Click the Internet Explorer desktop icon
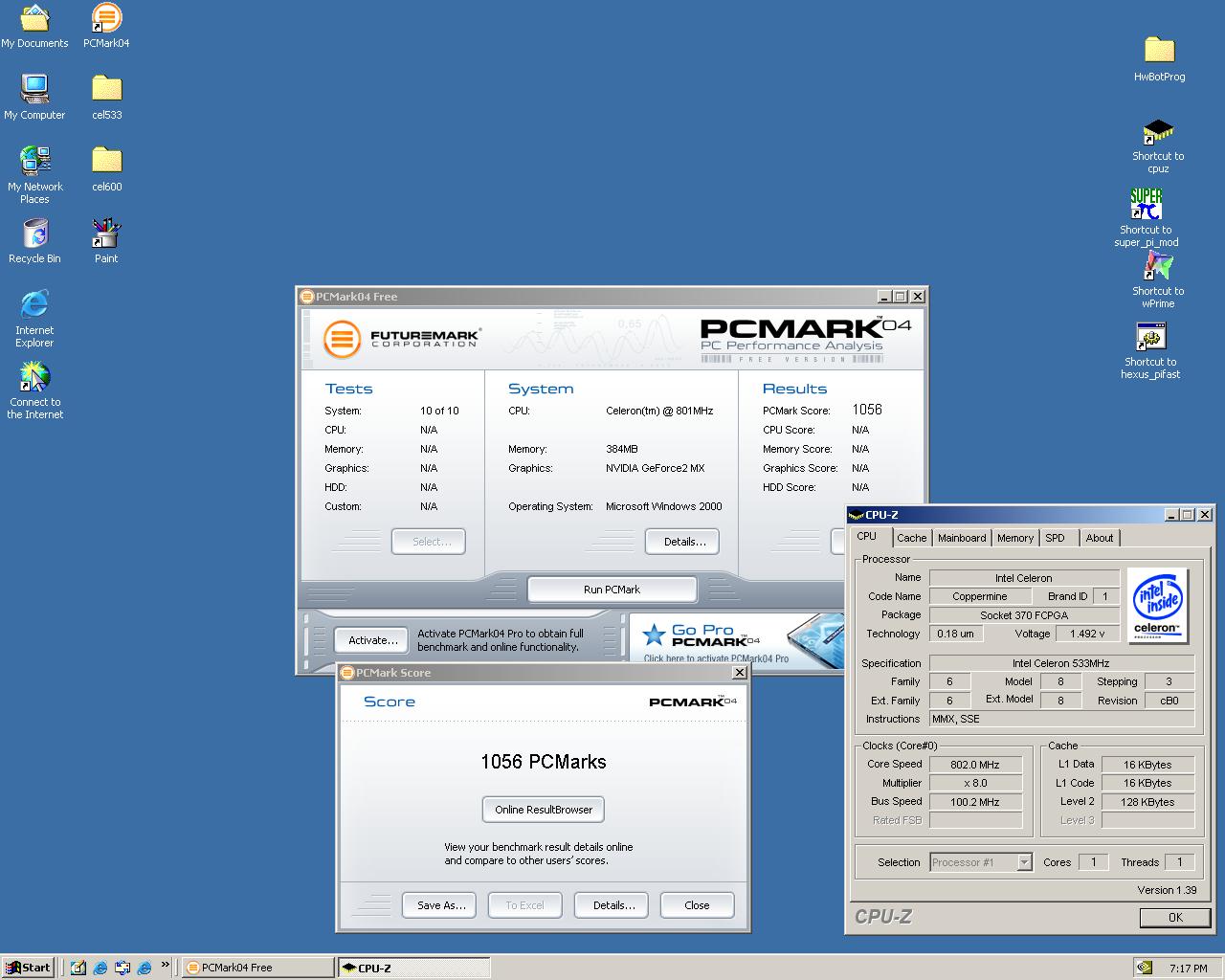Screen dimensions: 1225x980 tap(34, 319)
